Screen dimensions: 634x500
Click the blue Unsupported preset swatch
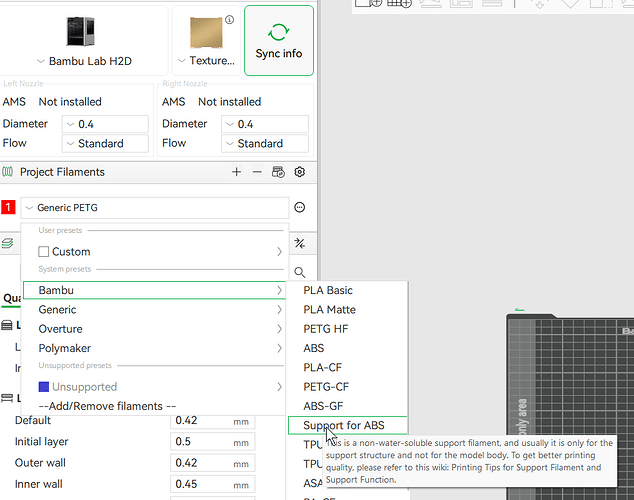[x=44, y=387]
